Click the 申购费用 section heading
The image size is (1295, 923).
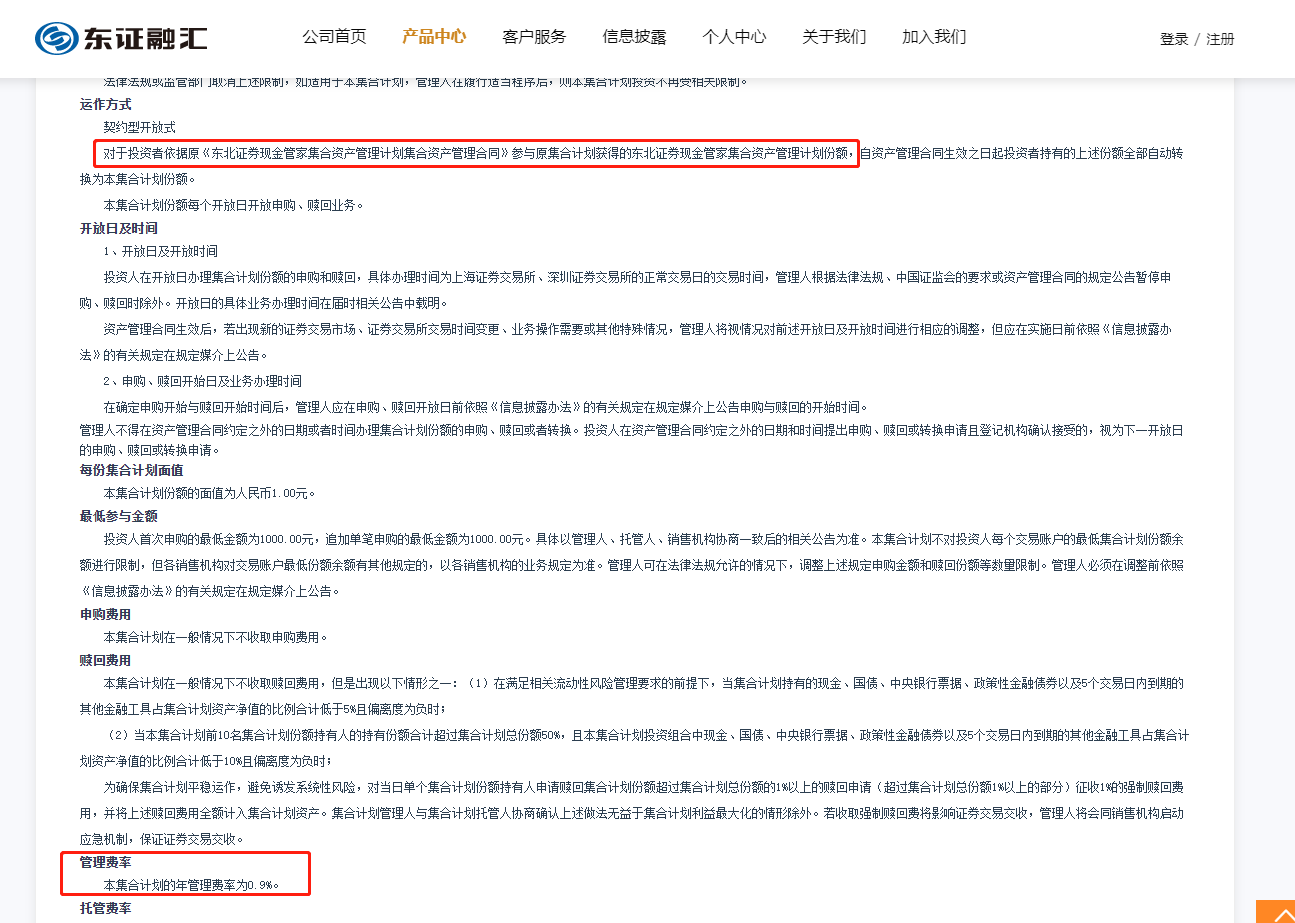106,614
